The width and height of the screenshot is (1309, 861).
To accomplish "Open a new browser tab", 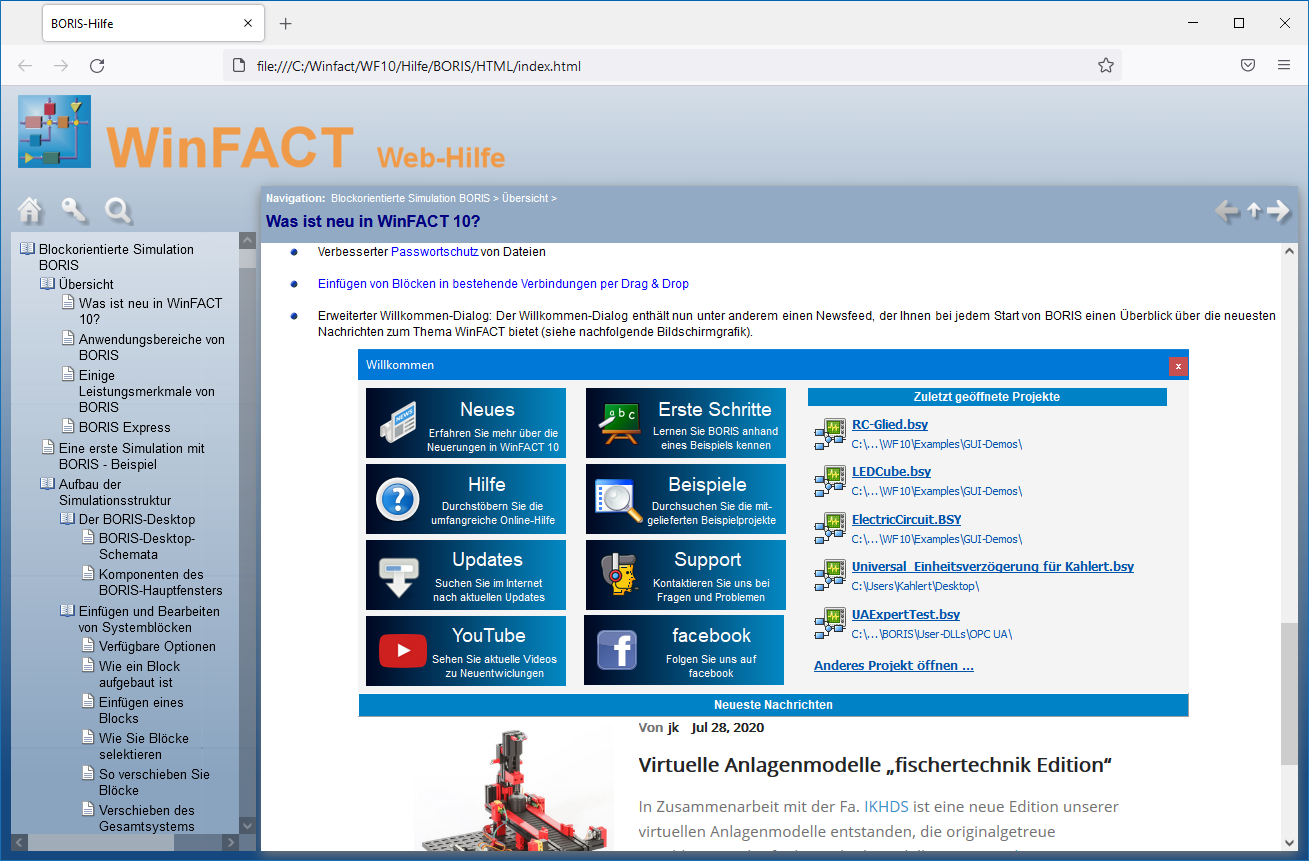I will click(x=285, y=23).
